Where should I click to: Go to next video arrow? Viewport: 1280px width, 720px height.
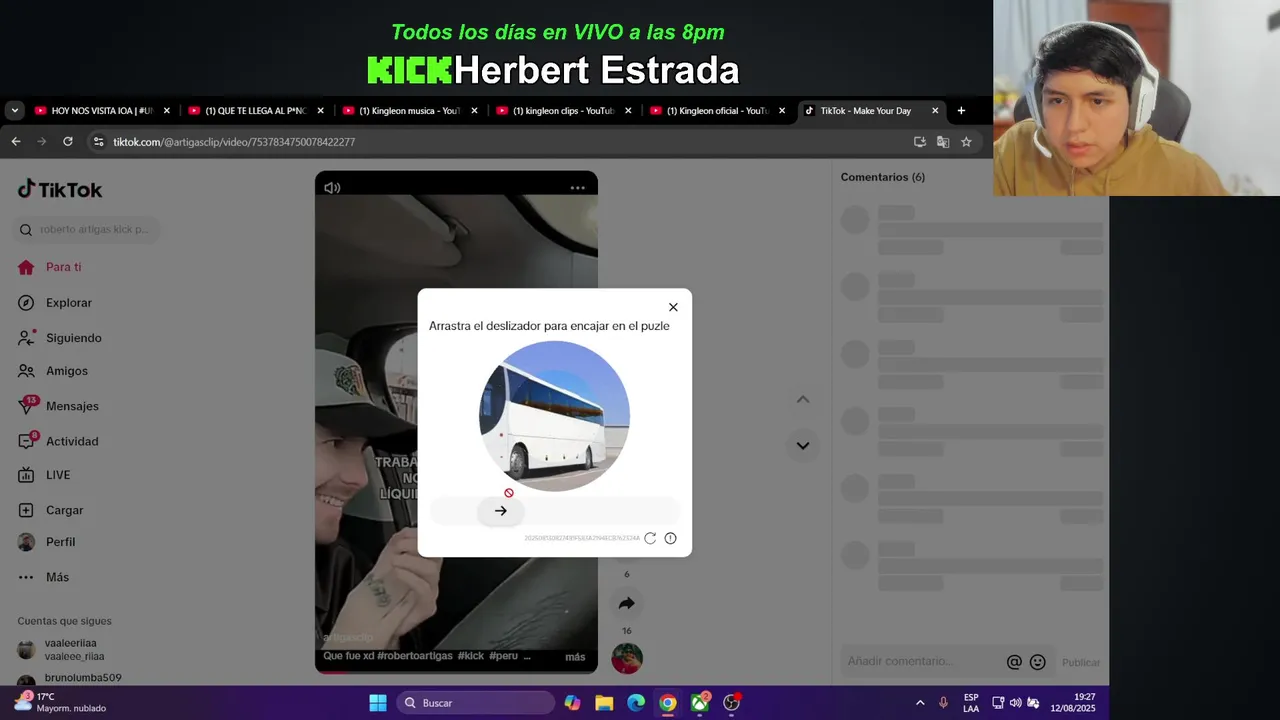click(802, 445)
